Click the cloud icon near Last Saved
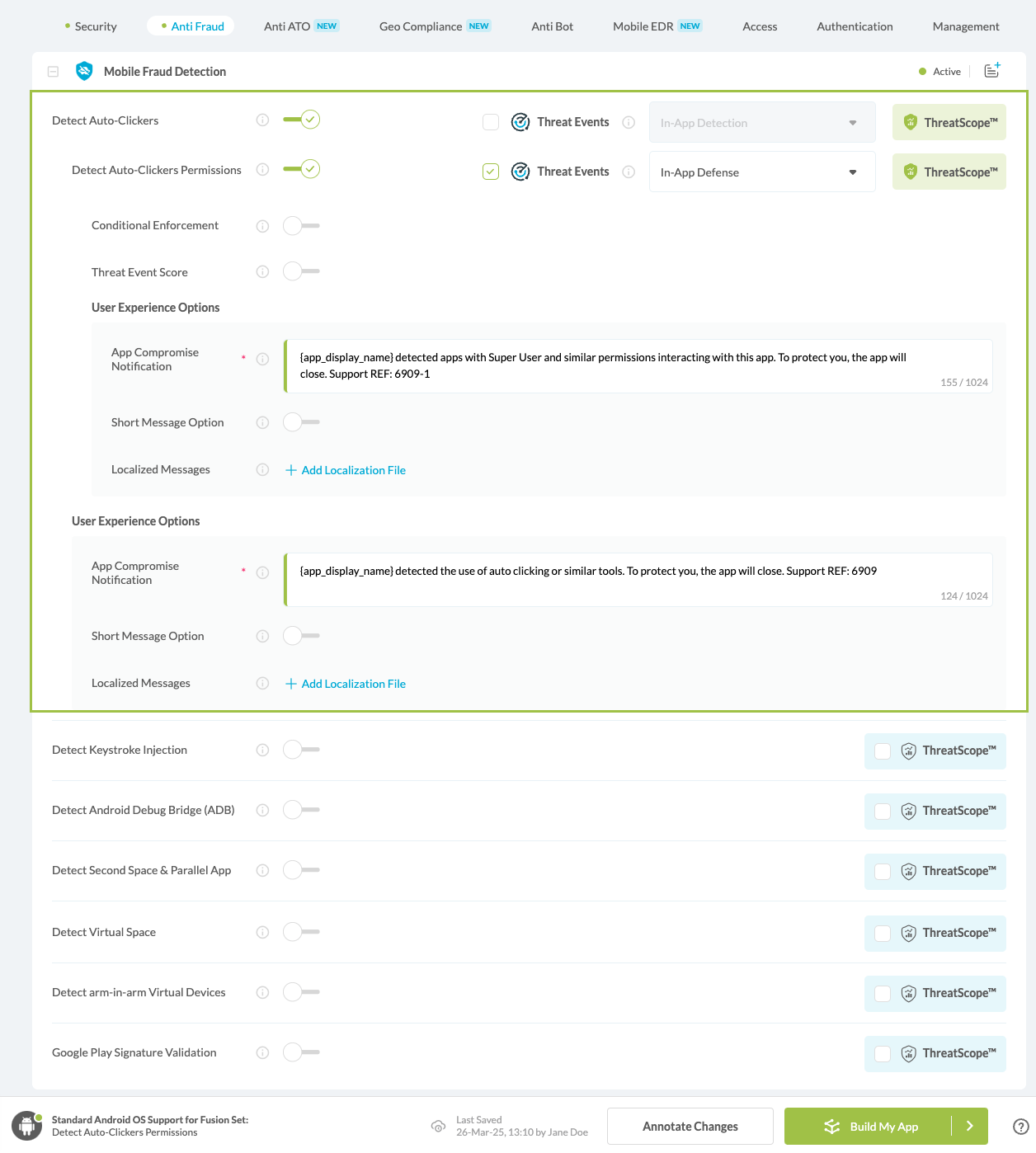The image size is (1036, 1153). [438, 1126]
